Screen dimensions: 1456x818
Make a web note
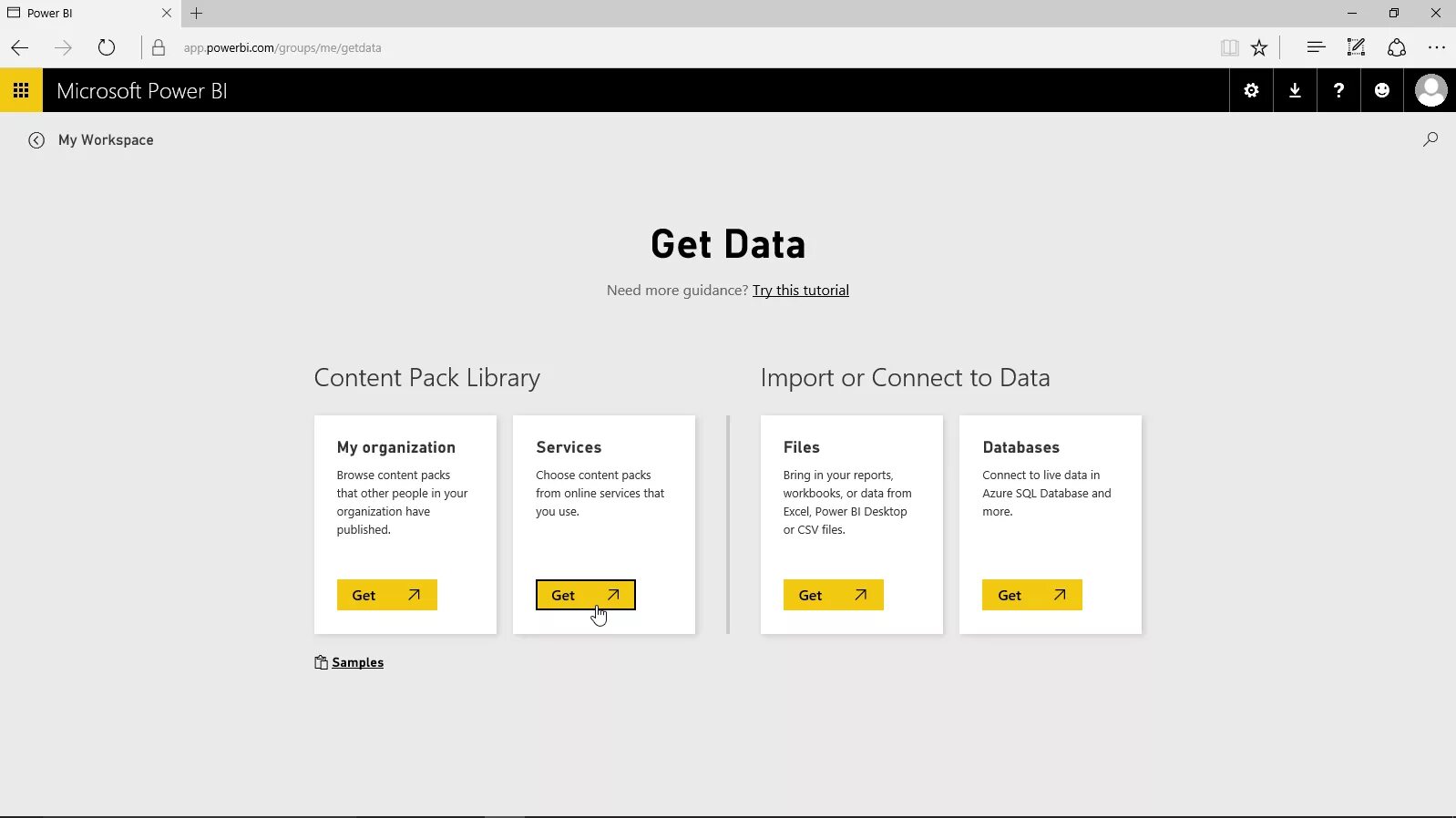click(x=1356, y=47)
